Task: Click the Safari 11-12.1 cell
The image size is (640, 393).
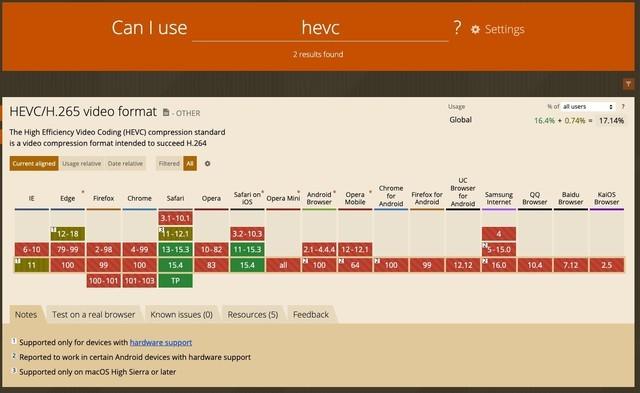Action: (176, 234)
